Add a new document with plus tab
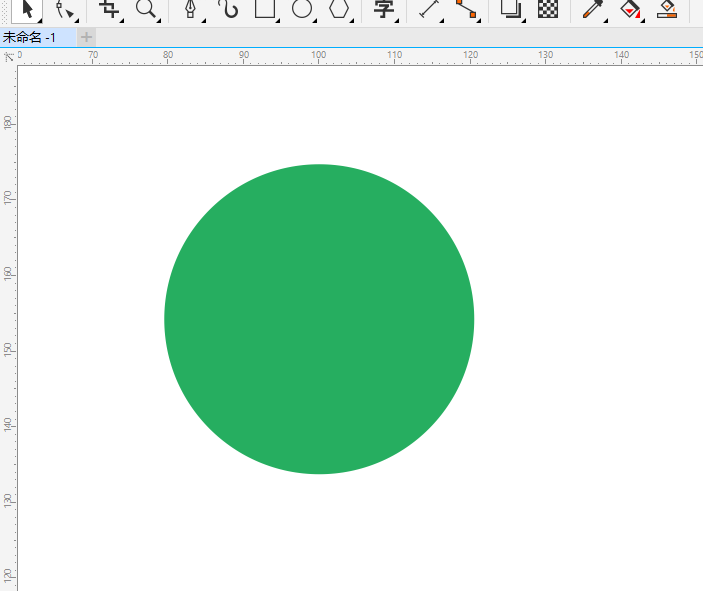The width and height of the screenshot is (703, 591). 87,37
